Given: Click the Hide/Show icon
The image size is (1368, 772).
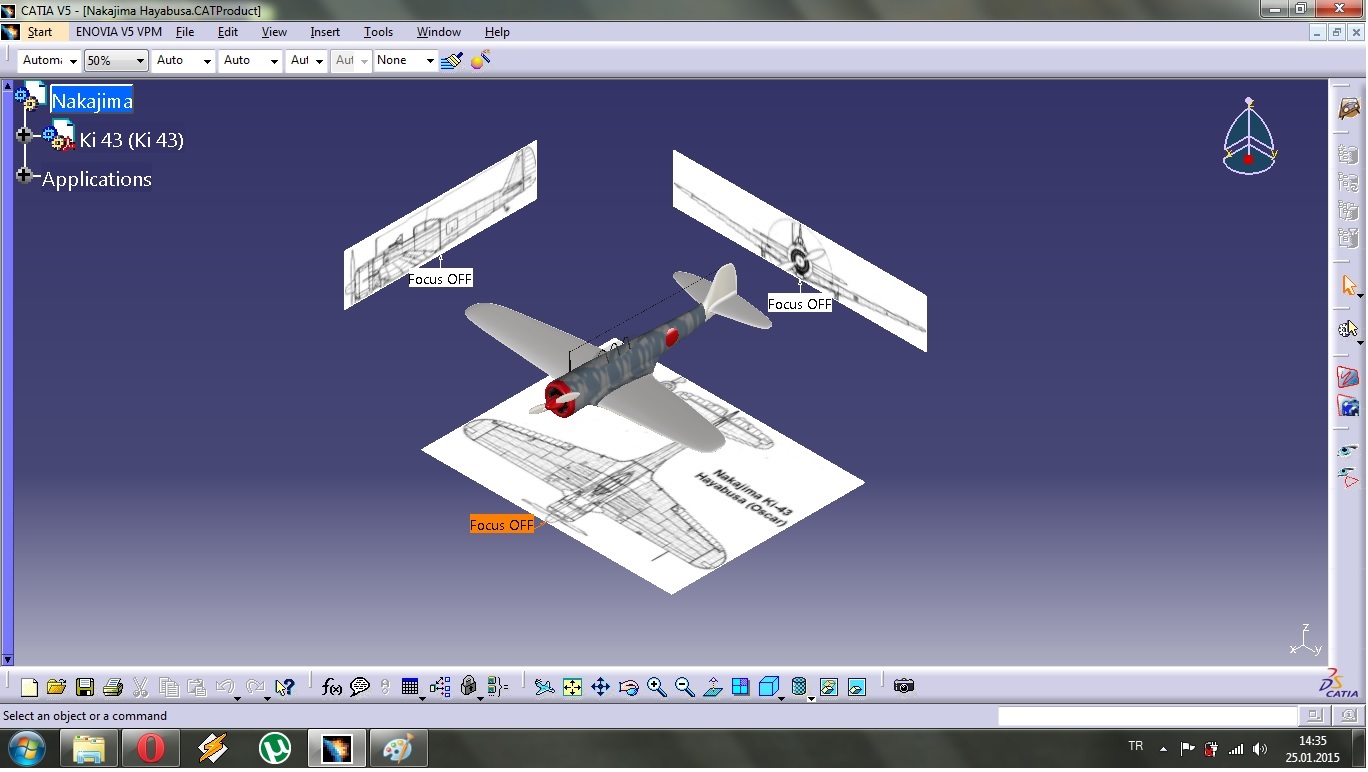Looking at the screenshot, I should (828, 687).
